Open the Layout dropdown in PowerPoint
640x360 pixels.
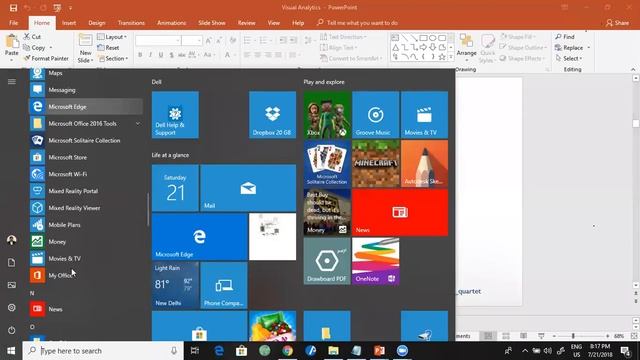(x=112, y=37)
